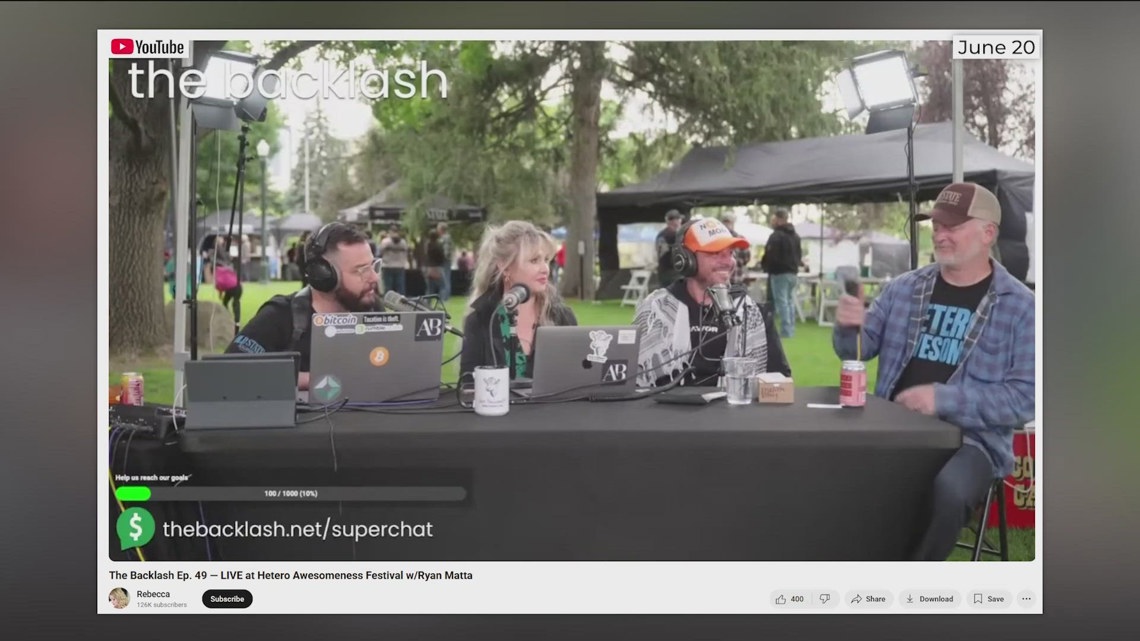Click the video title text
The image size is (1140, 641).
(x=291, y=575)
